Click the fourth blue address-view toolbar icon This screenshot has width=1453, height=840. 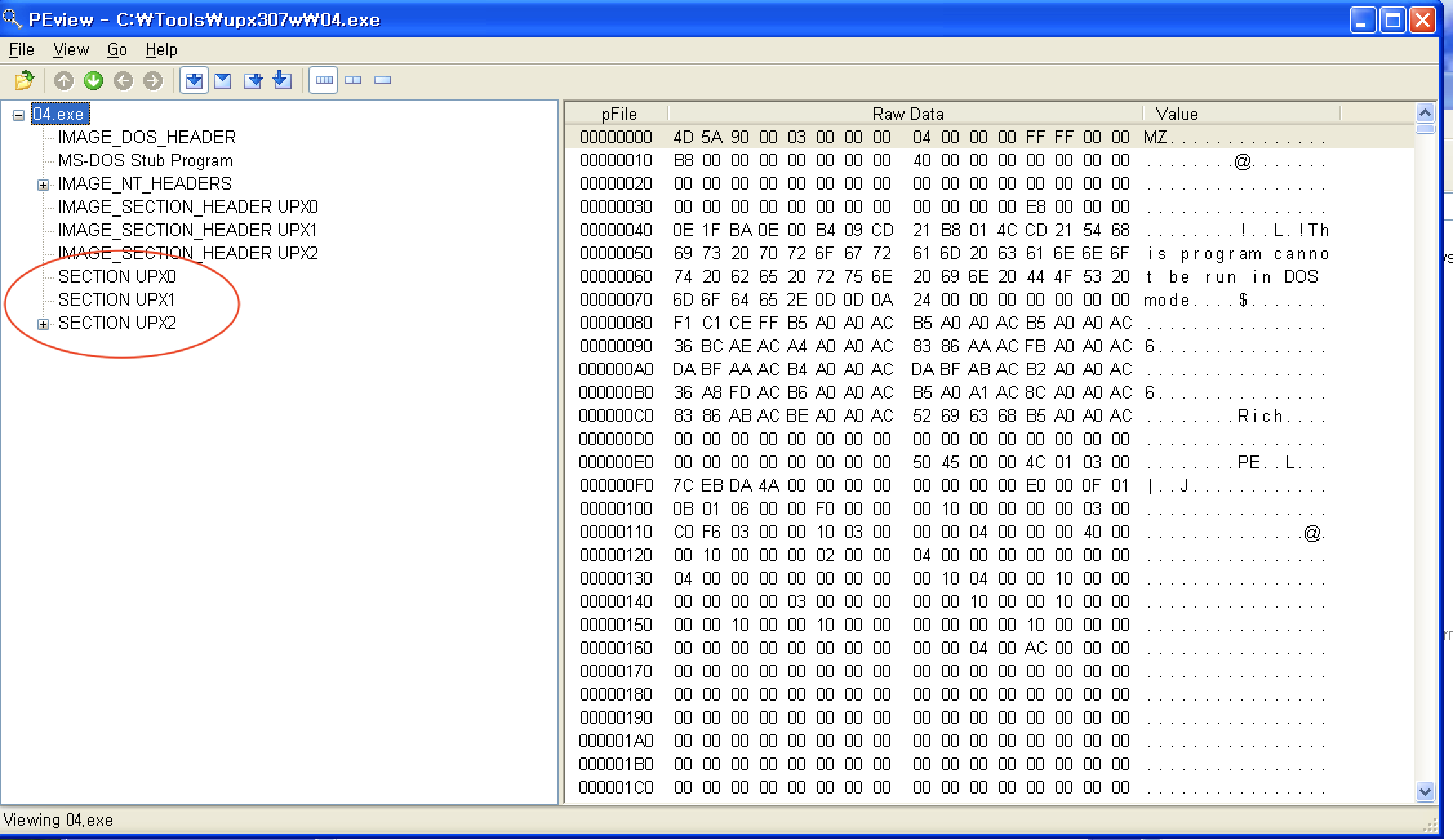pos(283,80)
